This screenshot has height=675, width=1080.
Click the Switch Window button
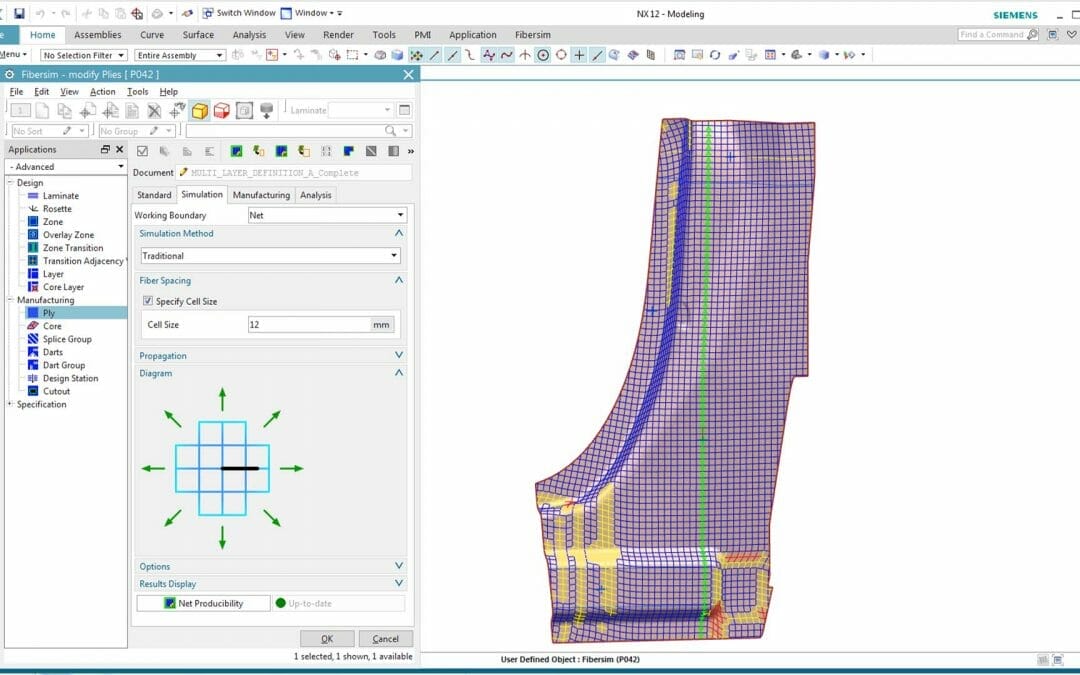coord(239,13)
